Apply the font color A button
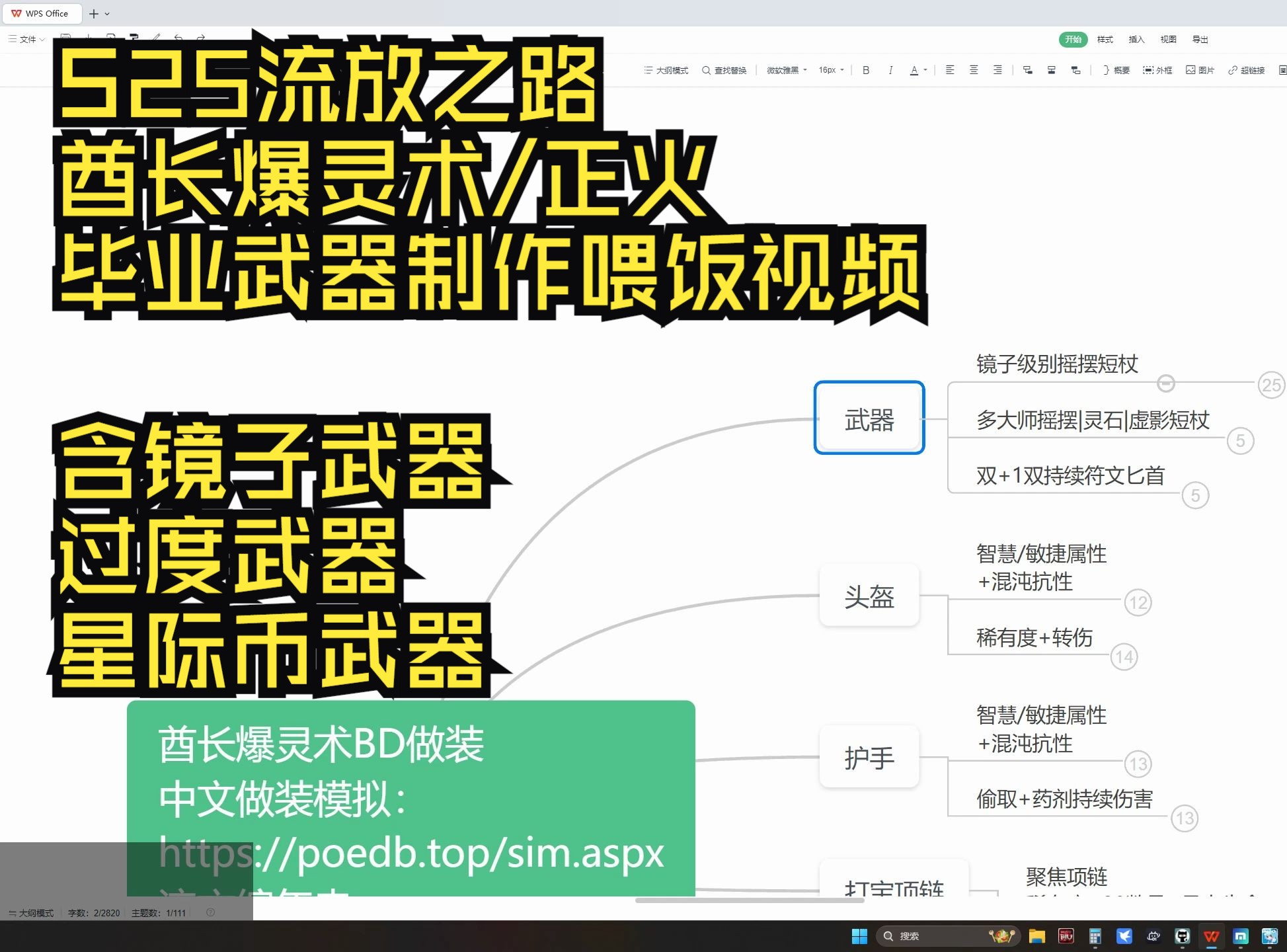 (914, 70)
